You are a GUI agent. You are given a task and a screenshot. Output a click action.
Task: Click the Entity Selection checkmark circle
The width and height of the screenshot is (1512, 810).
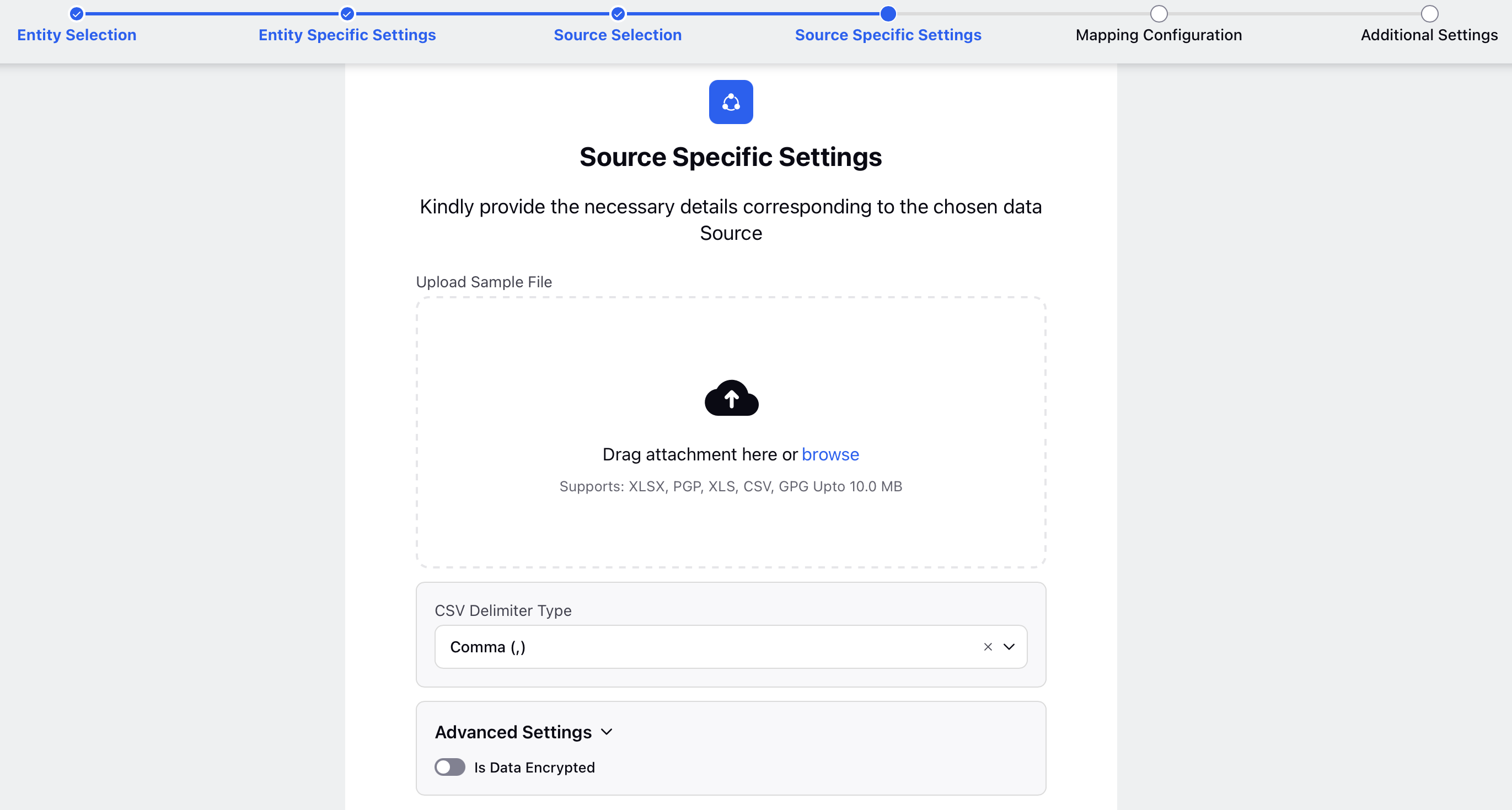pos(76,13)
